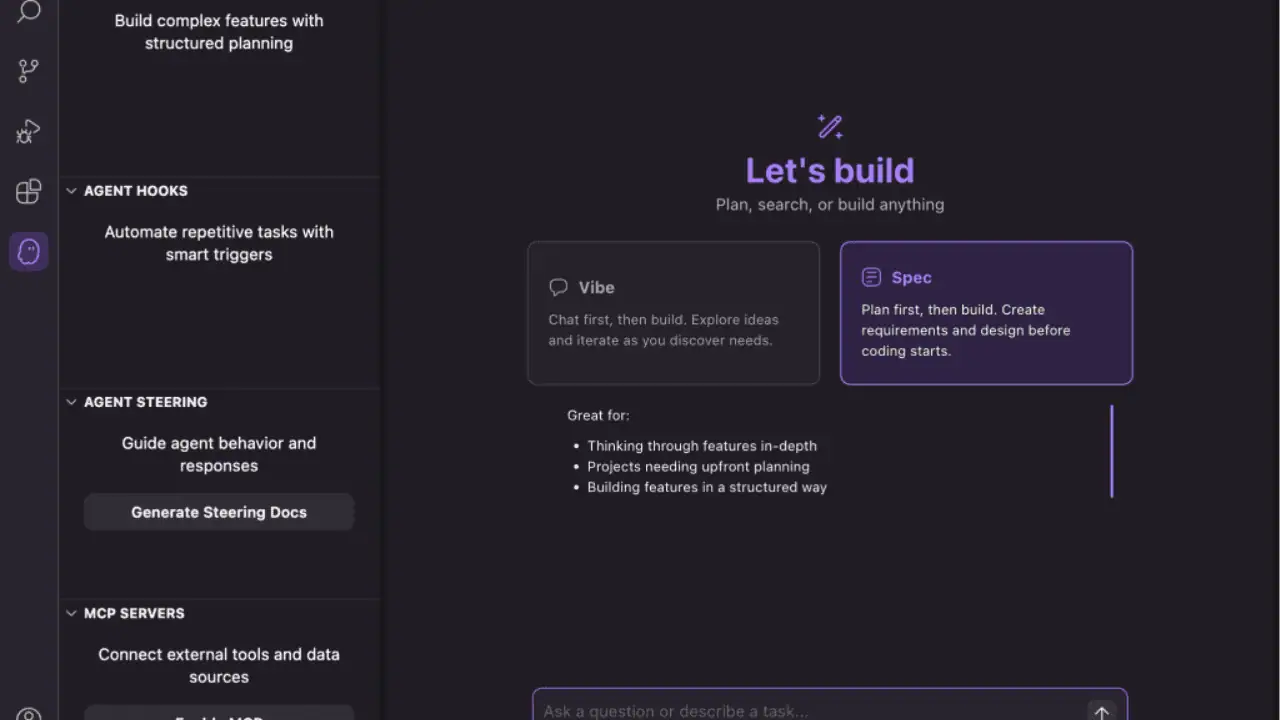Open the Accounts icon at the bottom of the activity bar

click(x=29, y=714)
